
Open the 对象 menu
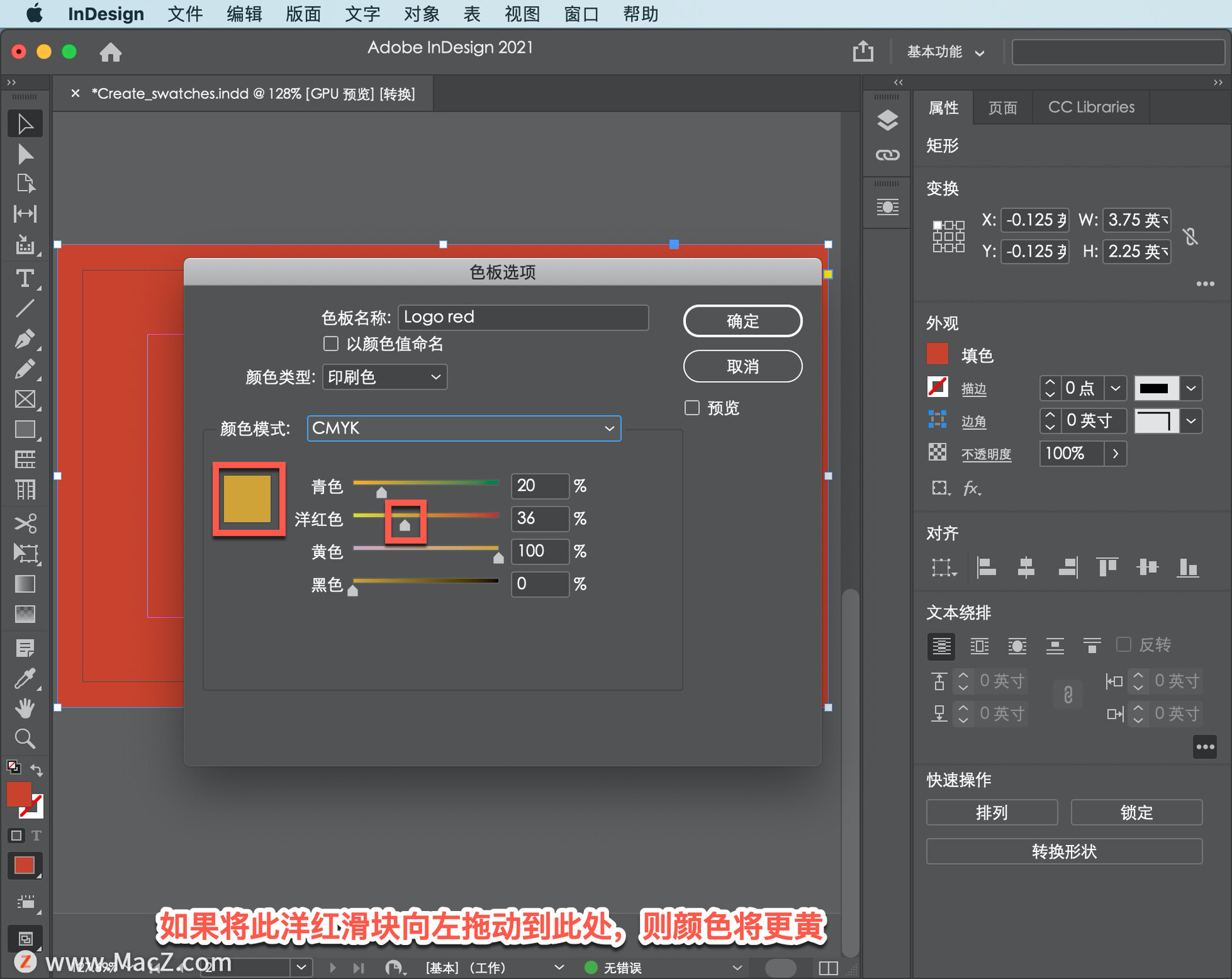coord(421,14)
